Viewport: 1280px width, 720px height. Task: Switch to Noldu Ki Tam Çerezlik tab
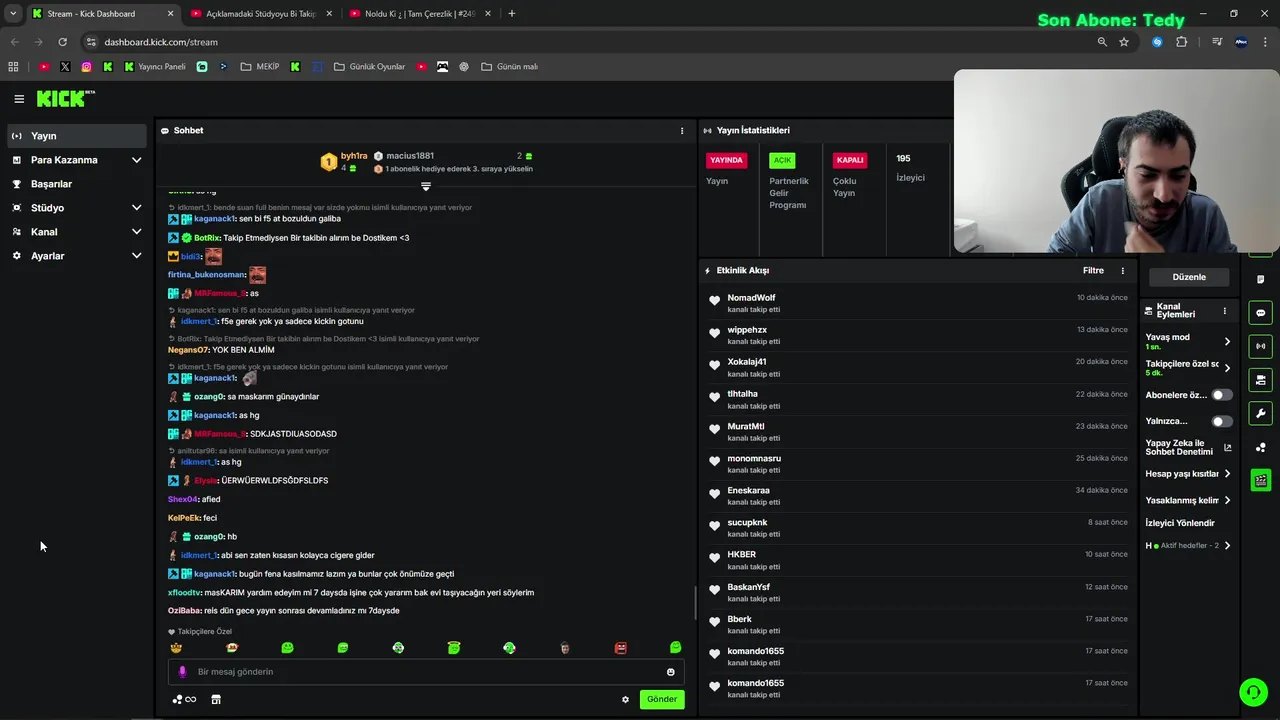click(x=420, y=14)
